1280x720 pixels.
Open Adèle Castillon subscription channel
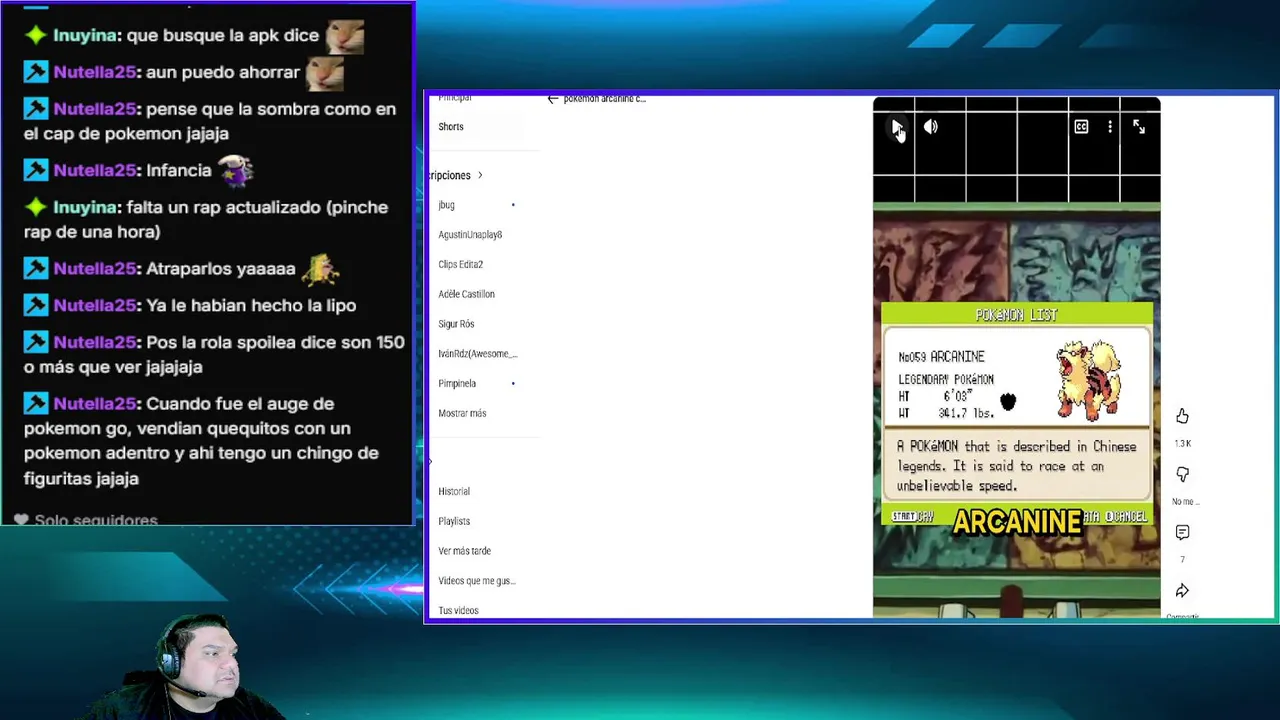[466, 295]
